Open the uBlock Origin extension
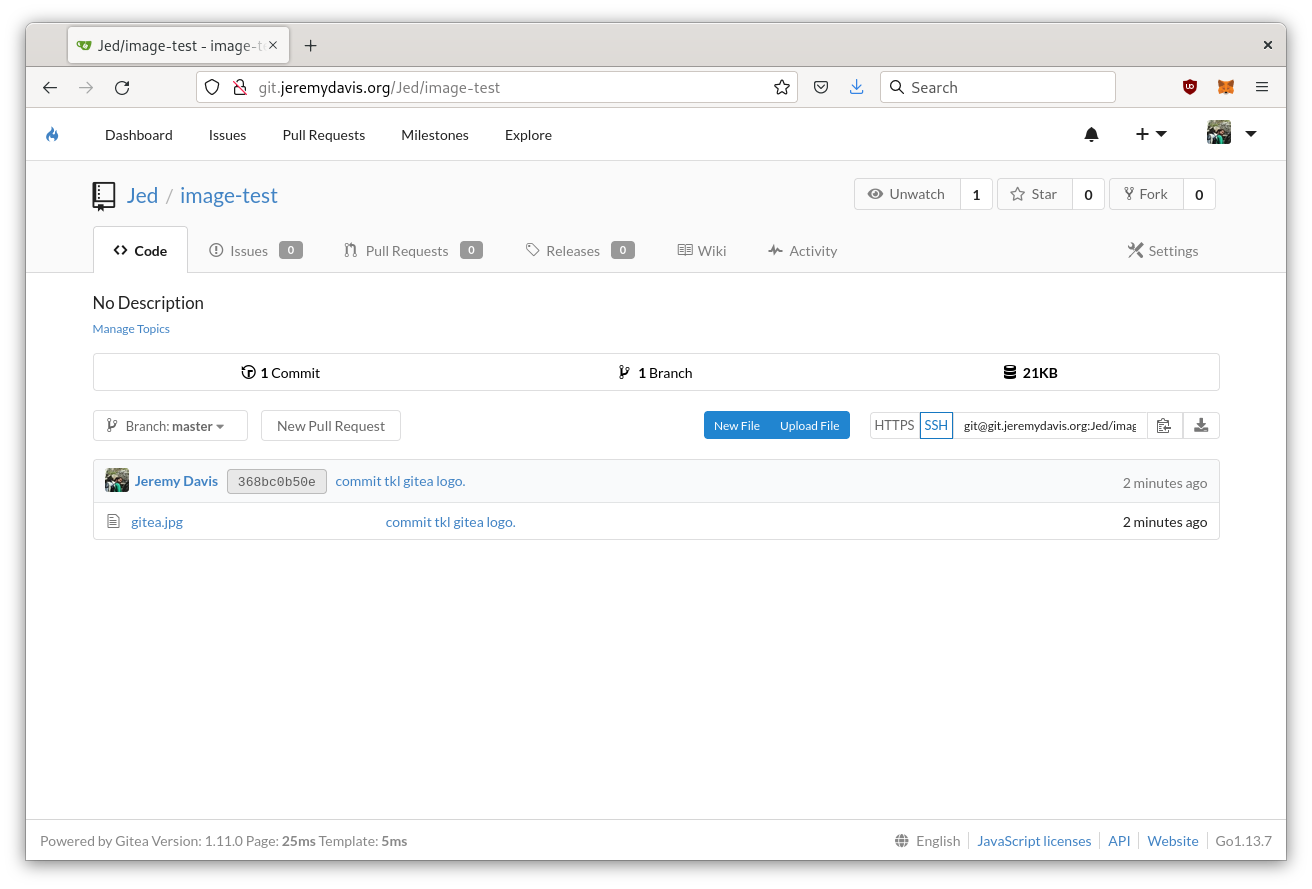Image resolution: width=1312 pixels, height=889 pixels. 1189,87
